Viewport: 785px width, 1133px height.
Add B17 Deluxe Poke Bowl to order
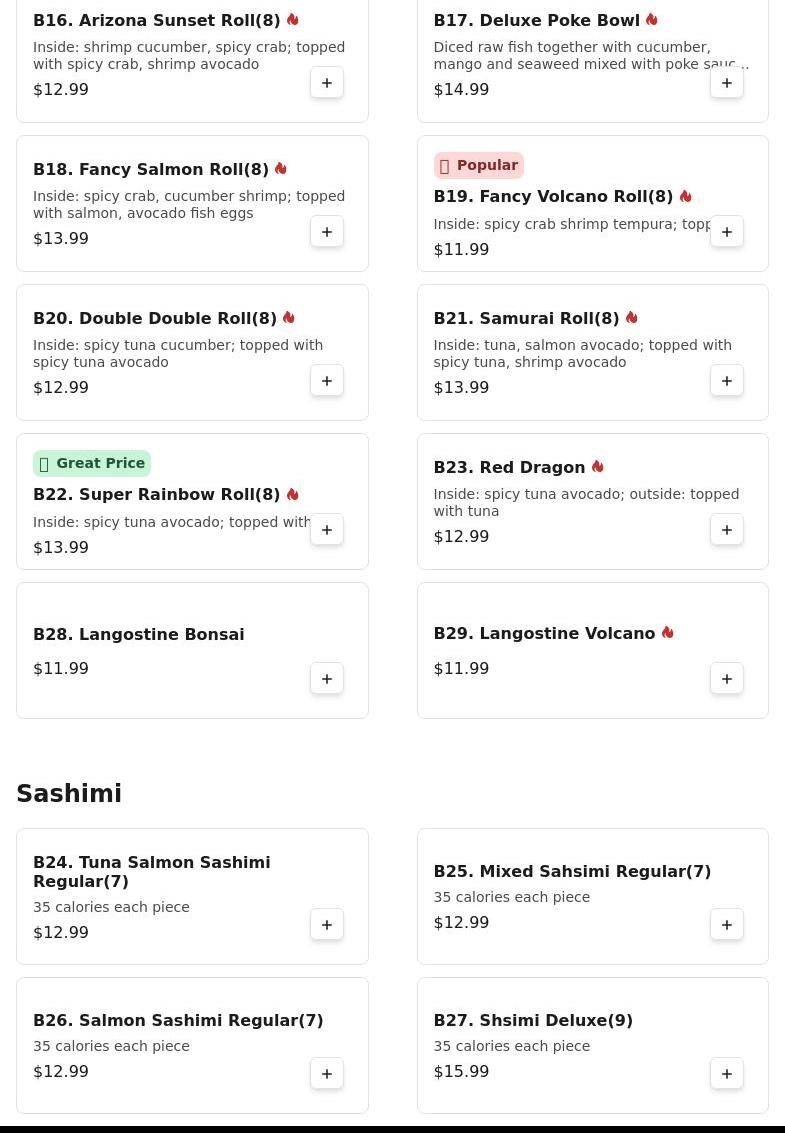pos(727,83)
